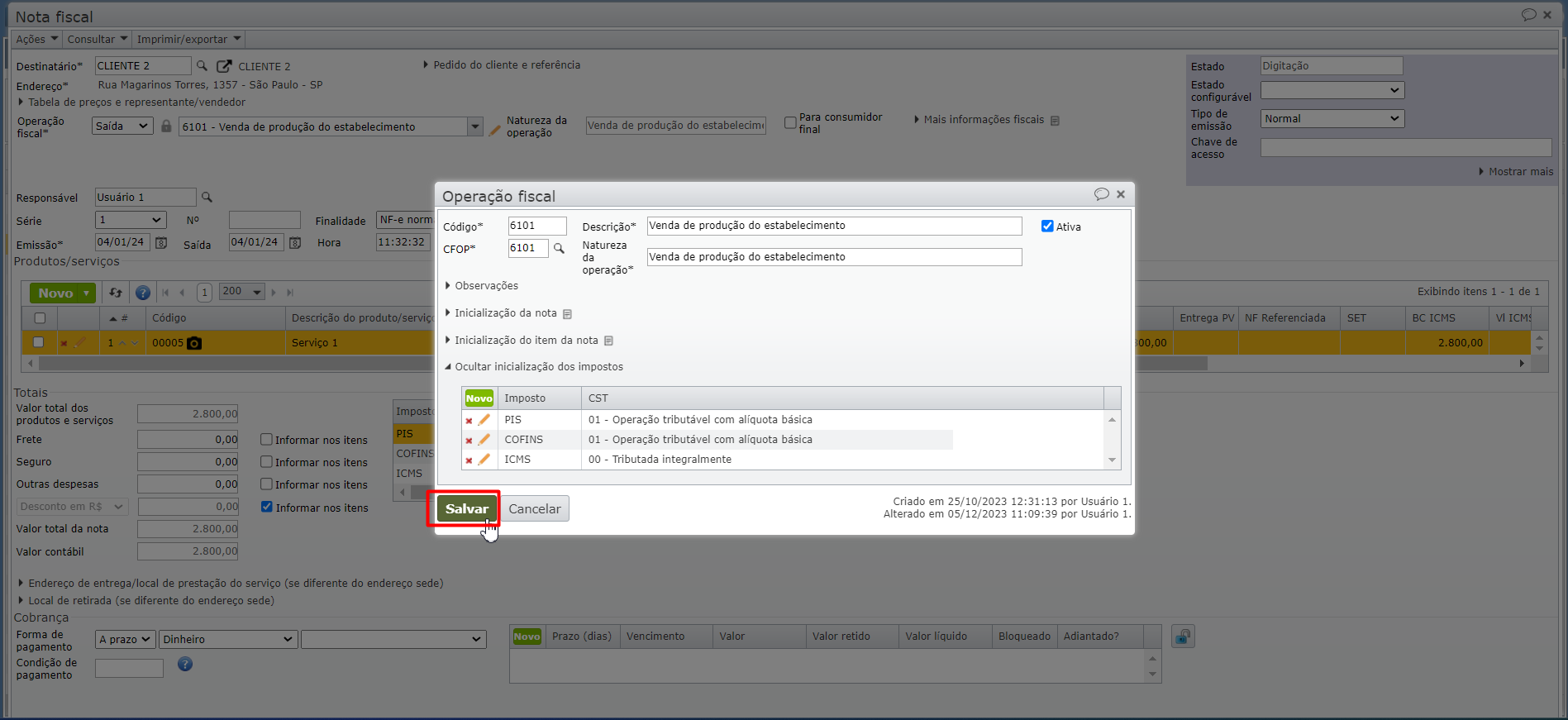Click the impostos list vertical scrollbar
This screenshot has height=720, width=1568.
coord(1113,440)
